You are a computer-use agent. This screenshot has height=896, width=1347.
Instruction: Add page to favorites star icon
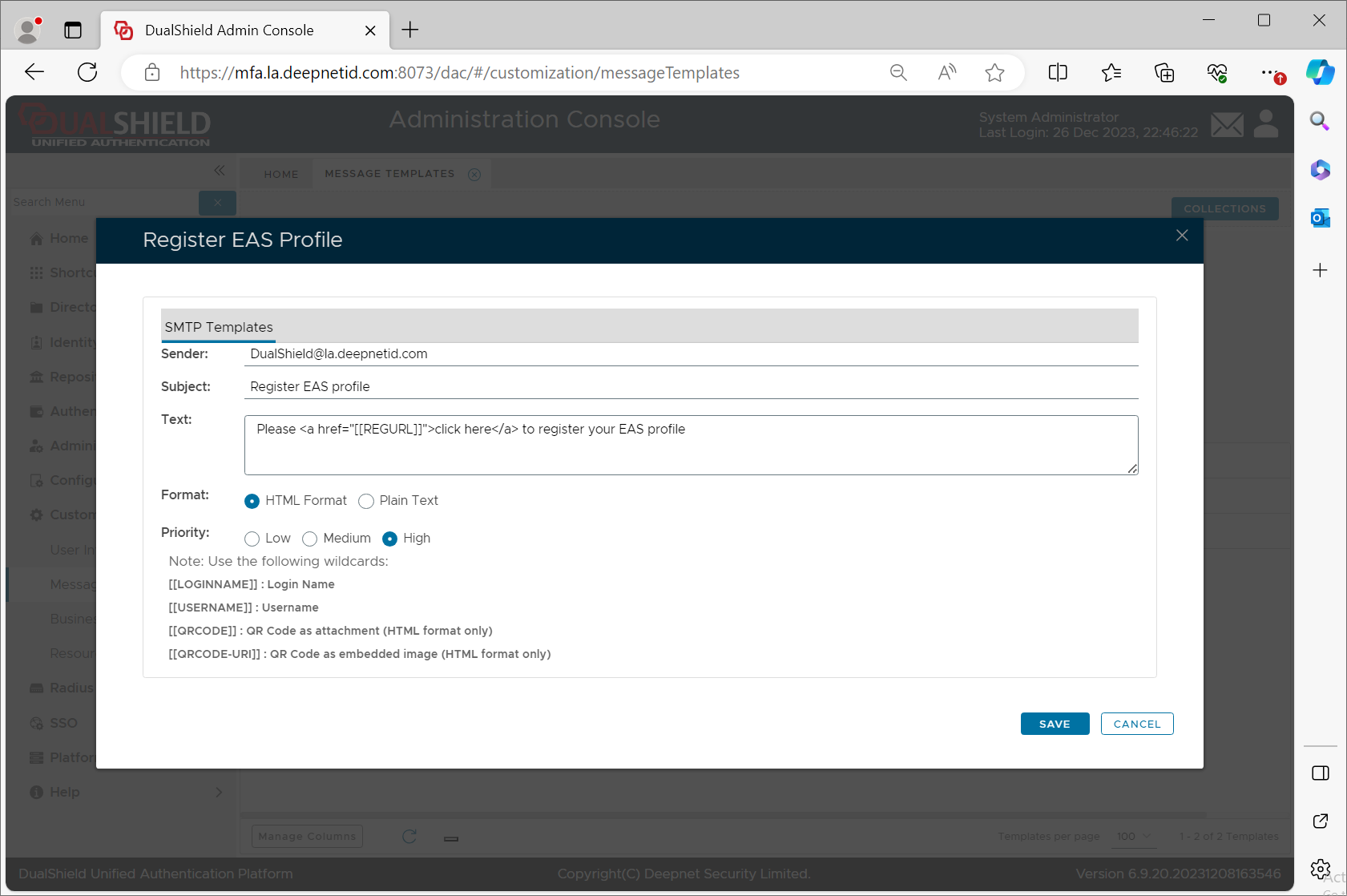[994, 73]
